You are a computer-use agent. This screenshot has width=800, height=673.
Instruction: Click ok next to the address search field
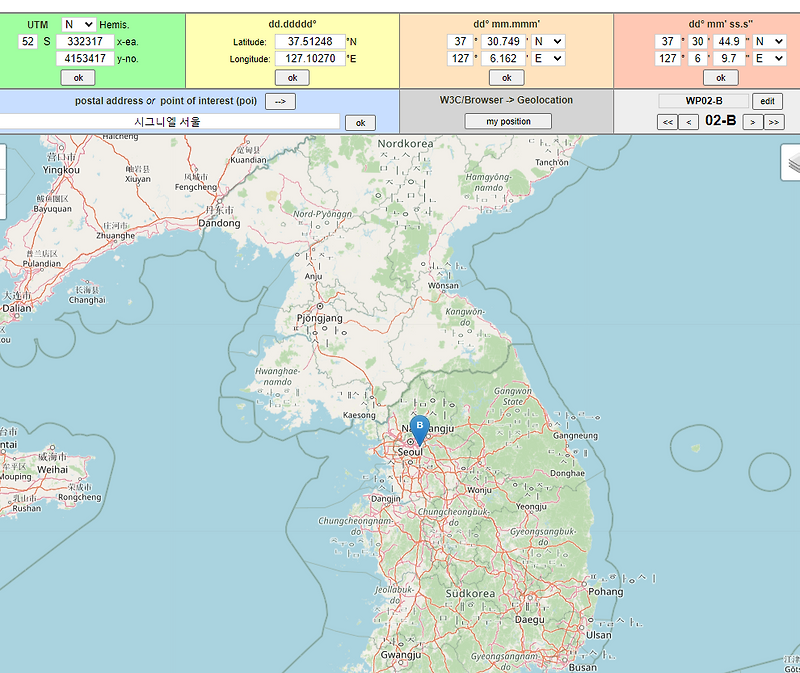point(360,123)
